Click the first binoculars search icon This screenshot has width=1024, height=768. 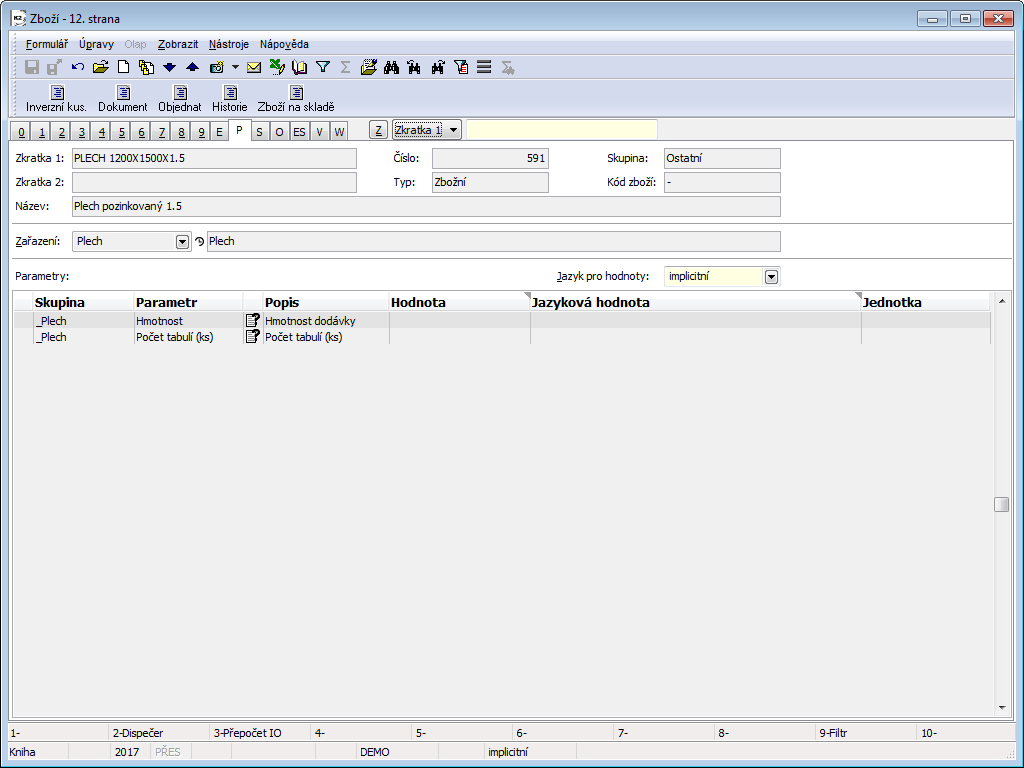392,67
